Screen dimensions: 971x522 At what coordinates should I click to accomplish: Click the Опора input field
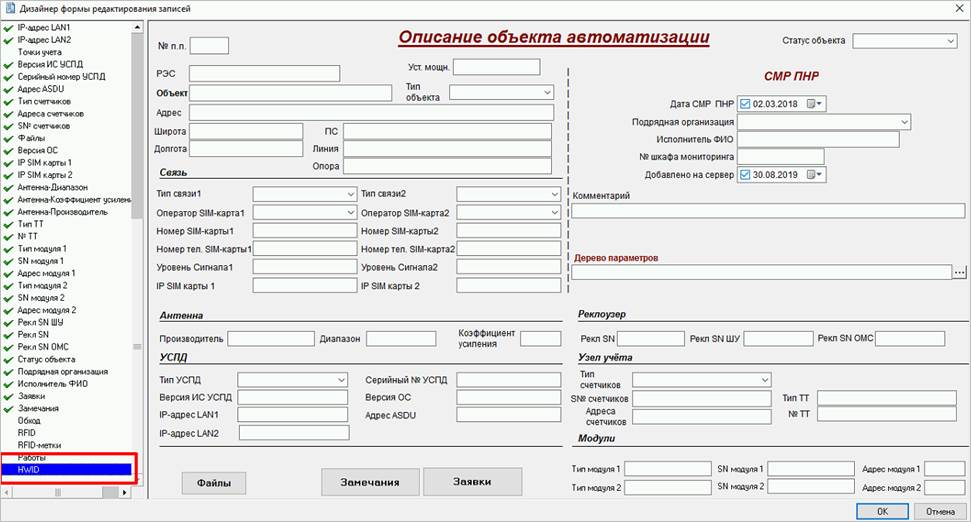pyautogui.click(x=447, y=166)
